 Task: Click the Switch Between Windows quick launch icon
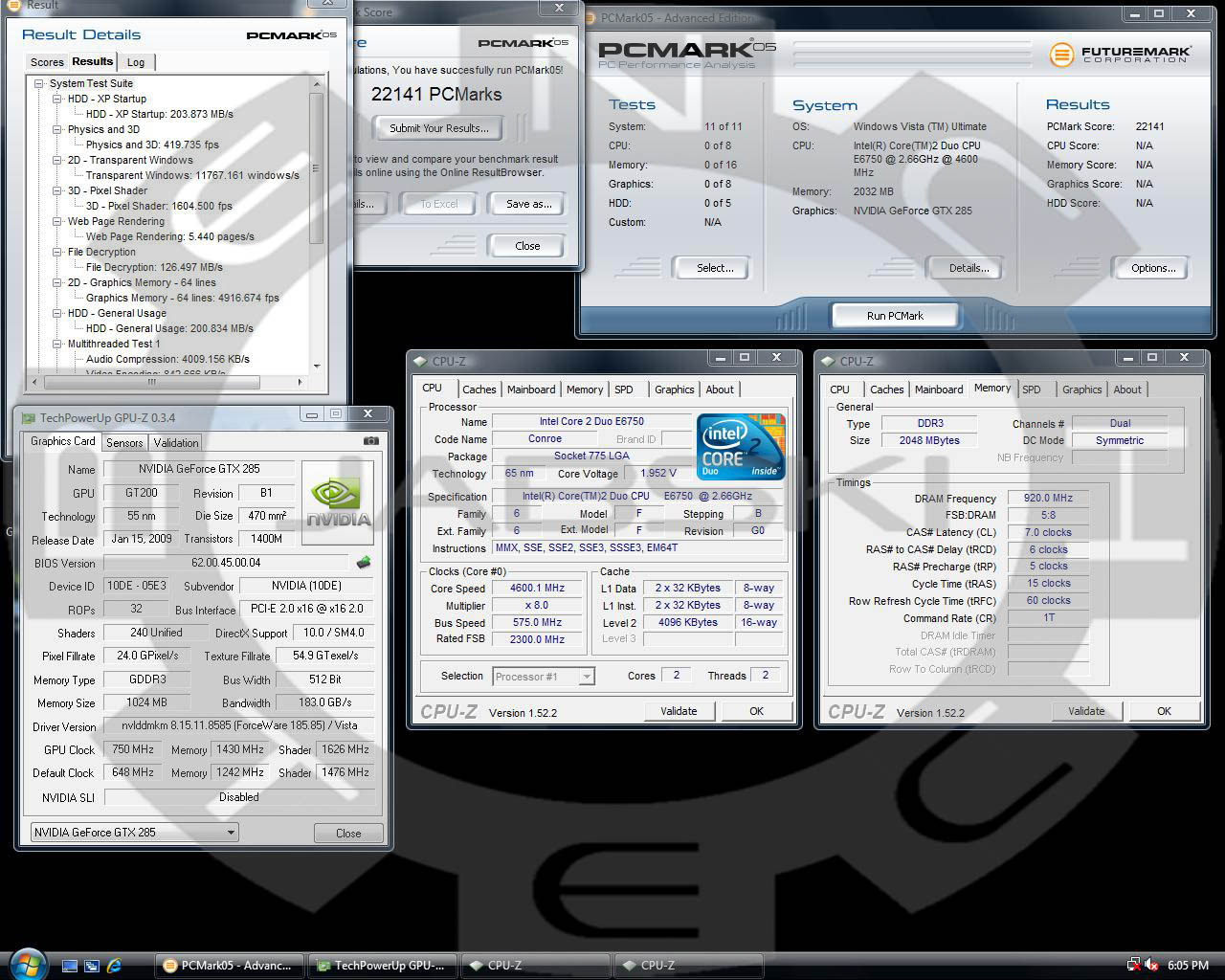point(92,966)
